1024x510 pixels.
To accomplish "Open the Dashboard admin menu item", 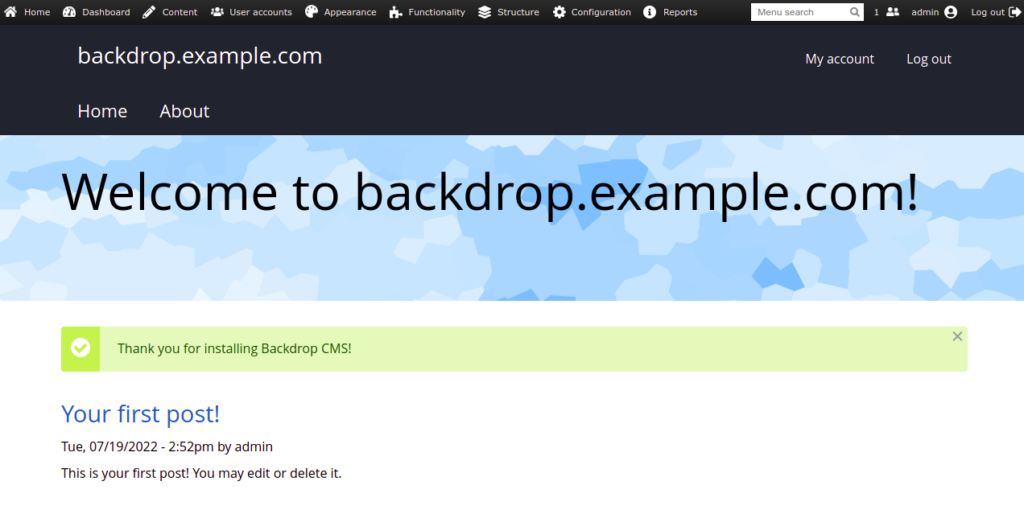I will tap(106, 12).
